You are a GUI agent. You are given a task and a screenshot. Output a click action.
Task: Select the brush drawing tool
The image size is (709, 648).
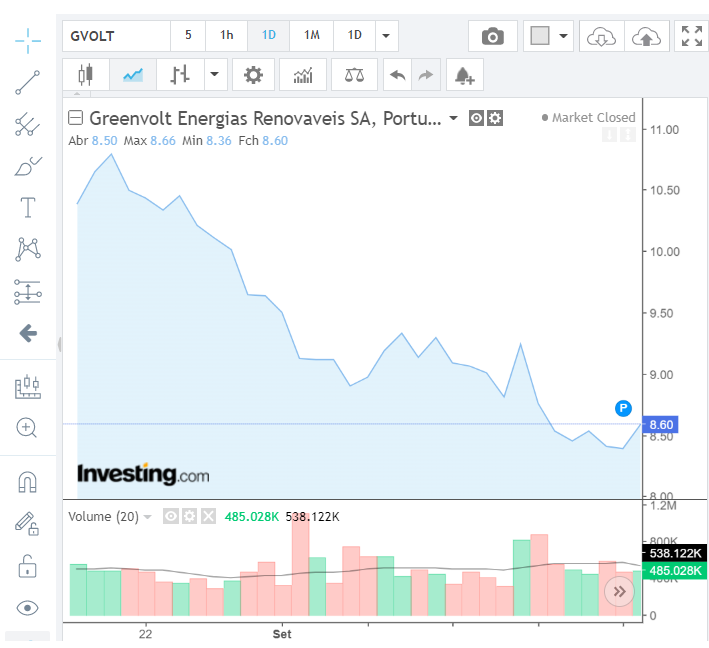tap(28, 166)
